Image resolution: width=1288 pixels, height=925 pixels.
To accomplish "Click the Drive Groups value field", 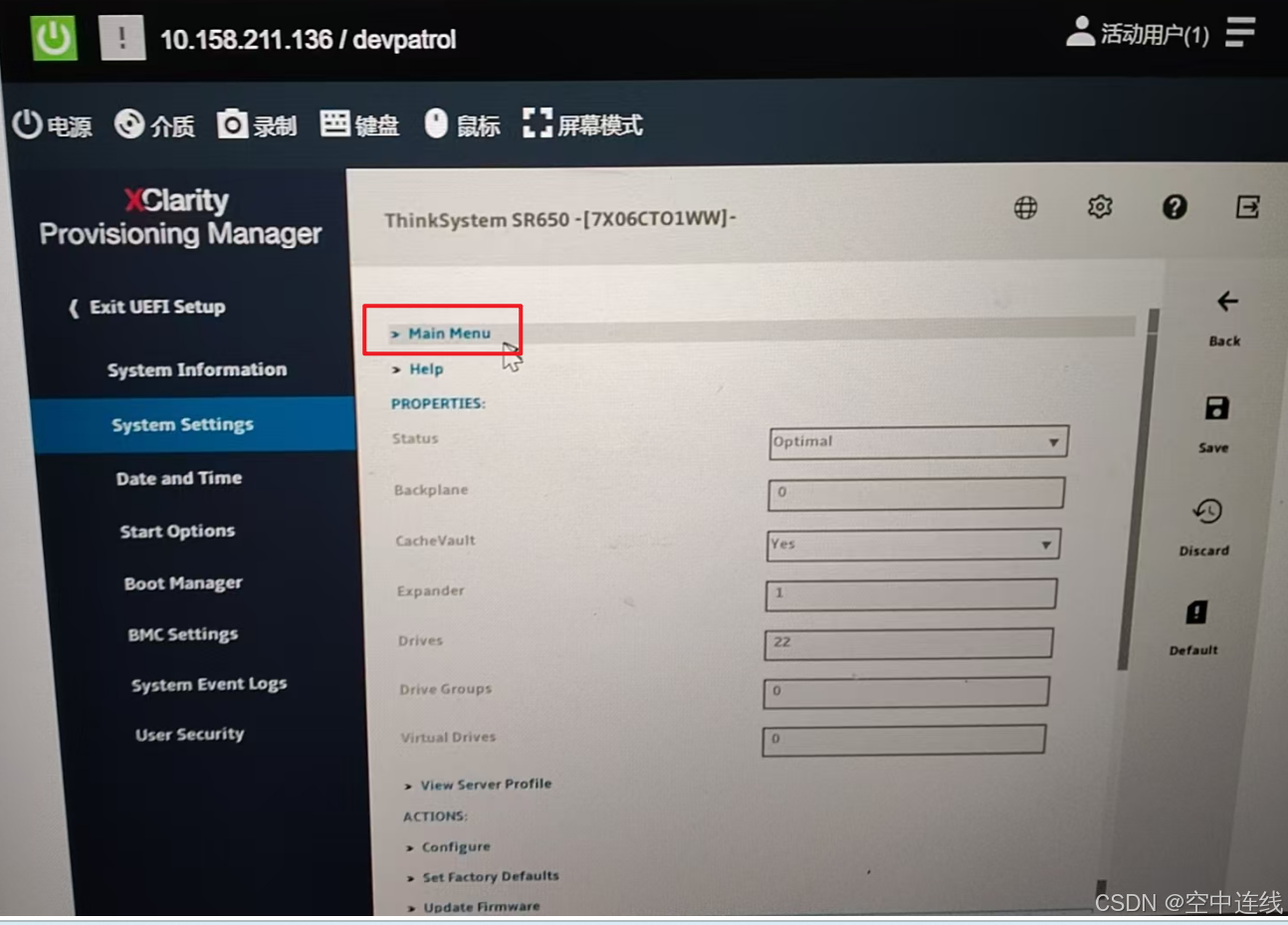I will click(906, 692).
